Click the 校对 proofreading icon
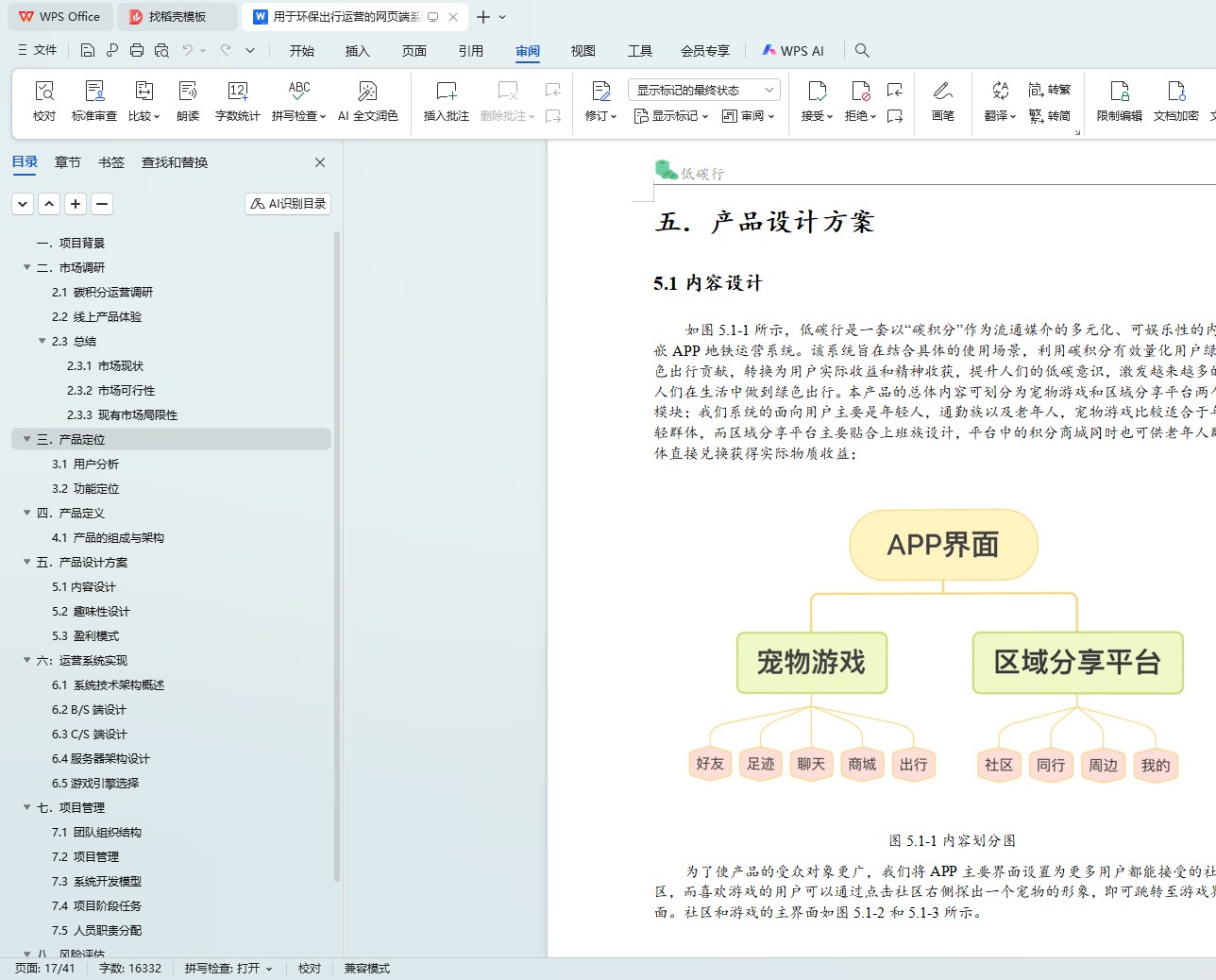The image size is (1216, 980). (44, 92)
